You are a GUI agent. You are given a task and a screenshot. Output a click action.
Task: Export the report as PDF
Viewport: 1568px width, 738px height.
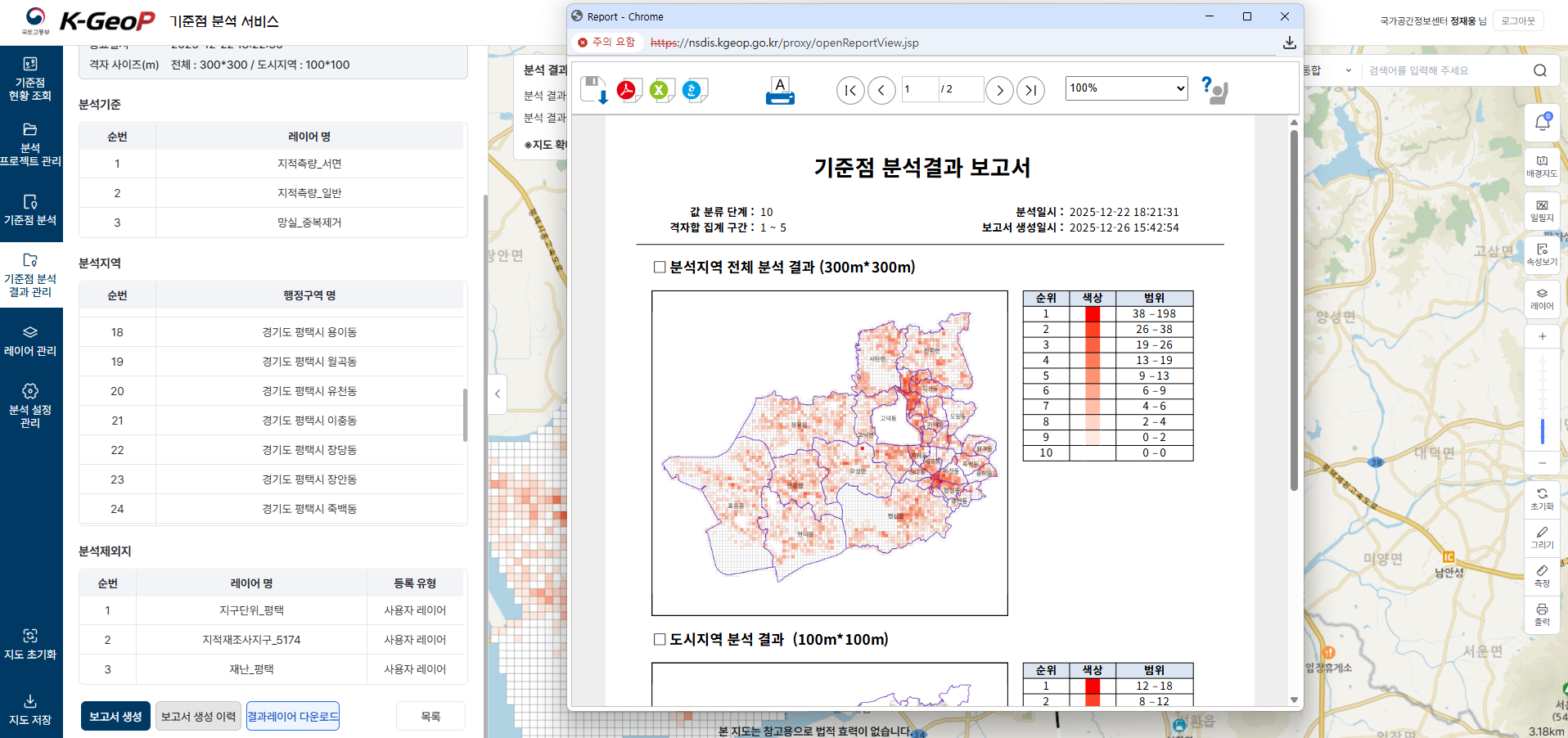628,90
